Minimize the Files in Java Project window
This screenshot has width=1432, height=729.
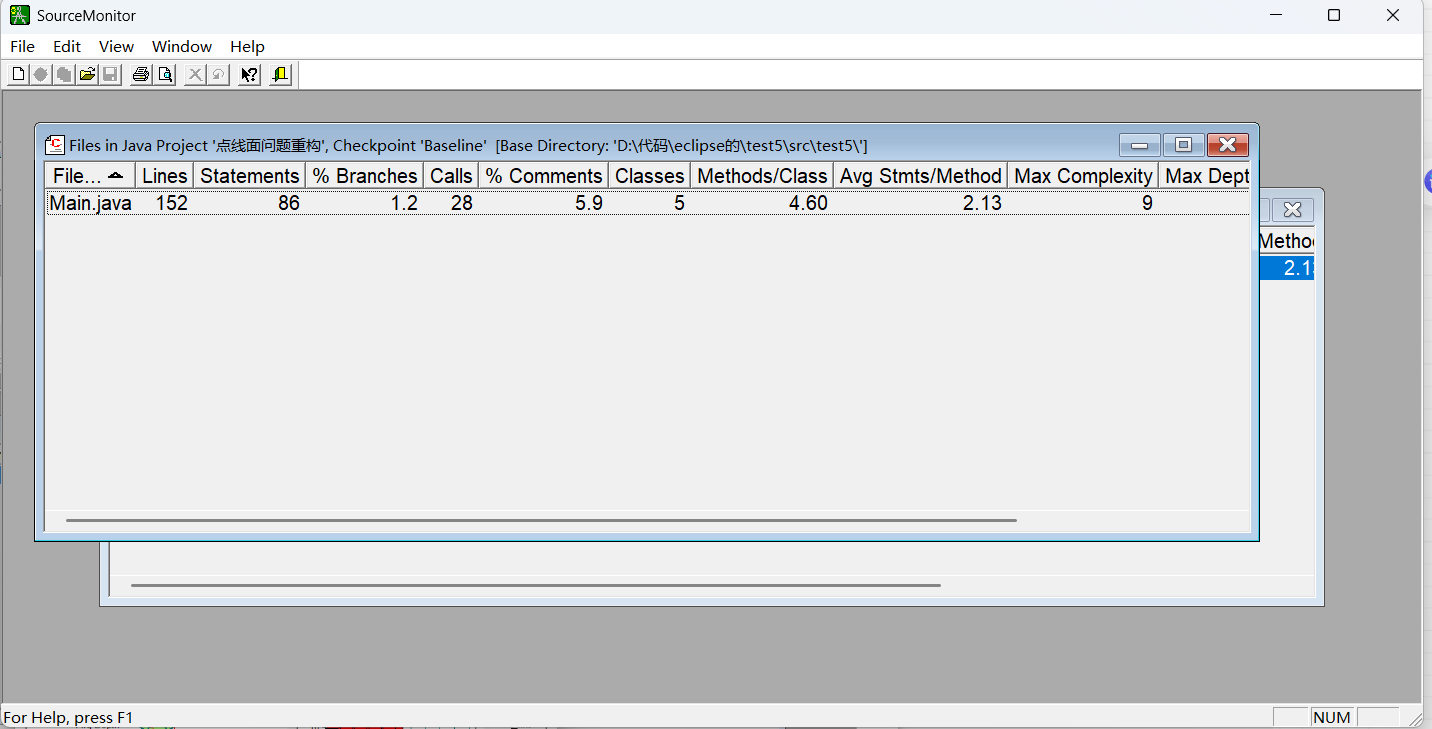coord(1139,145)
